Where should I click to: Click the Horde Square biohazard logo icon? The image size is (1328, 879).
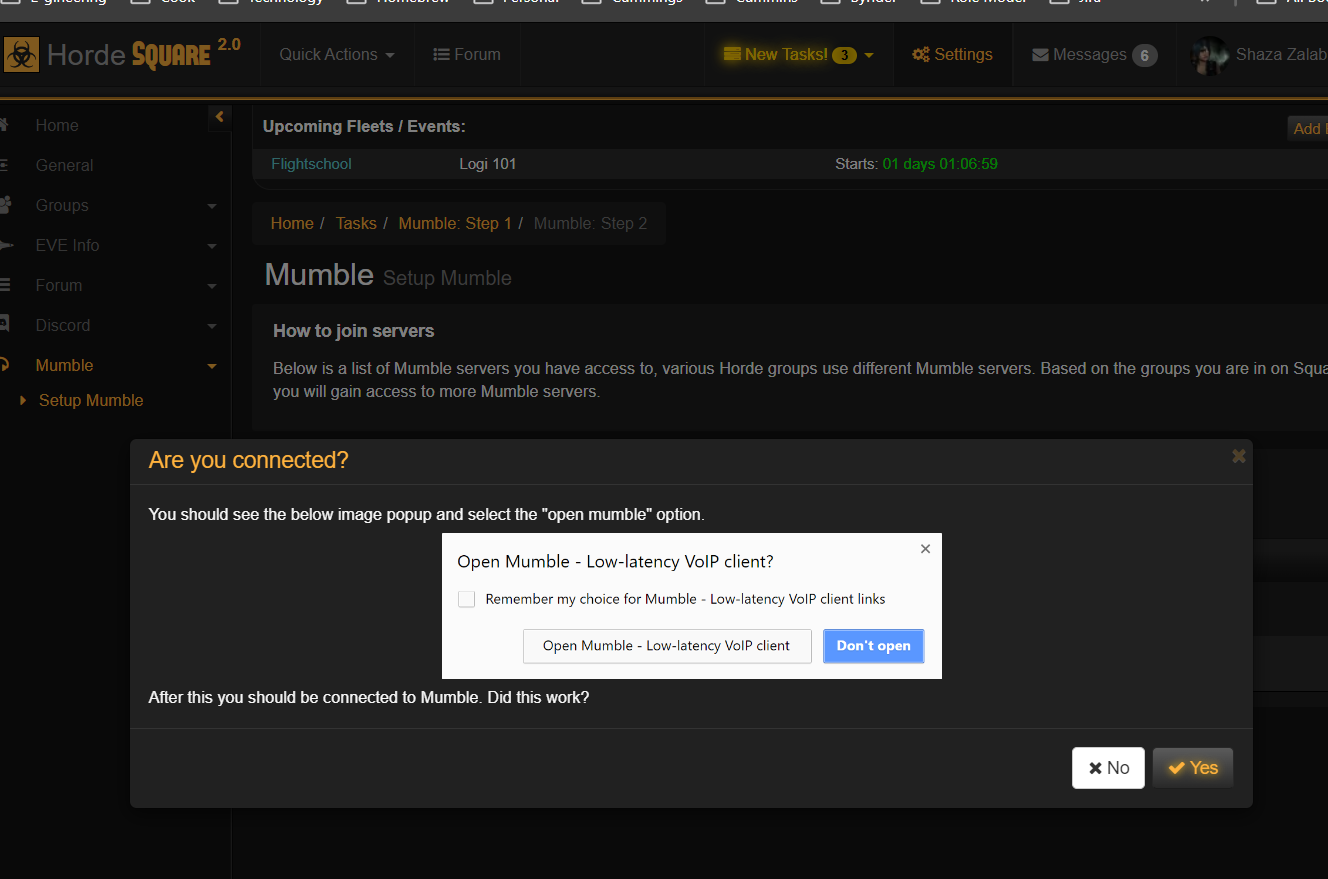point(21,54)
